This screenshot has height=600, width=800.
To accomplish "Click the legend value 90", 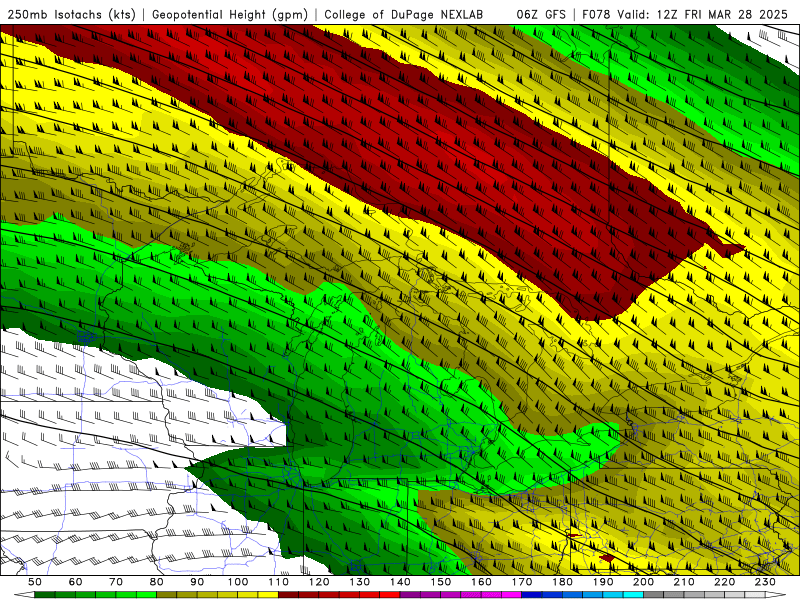I will [x=197, y=582].
